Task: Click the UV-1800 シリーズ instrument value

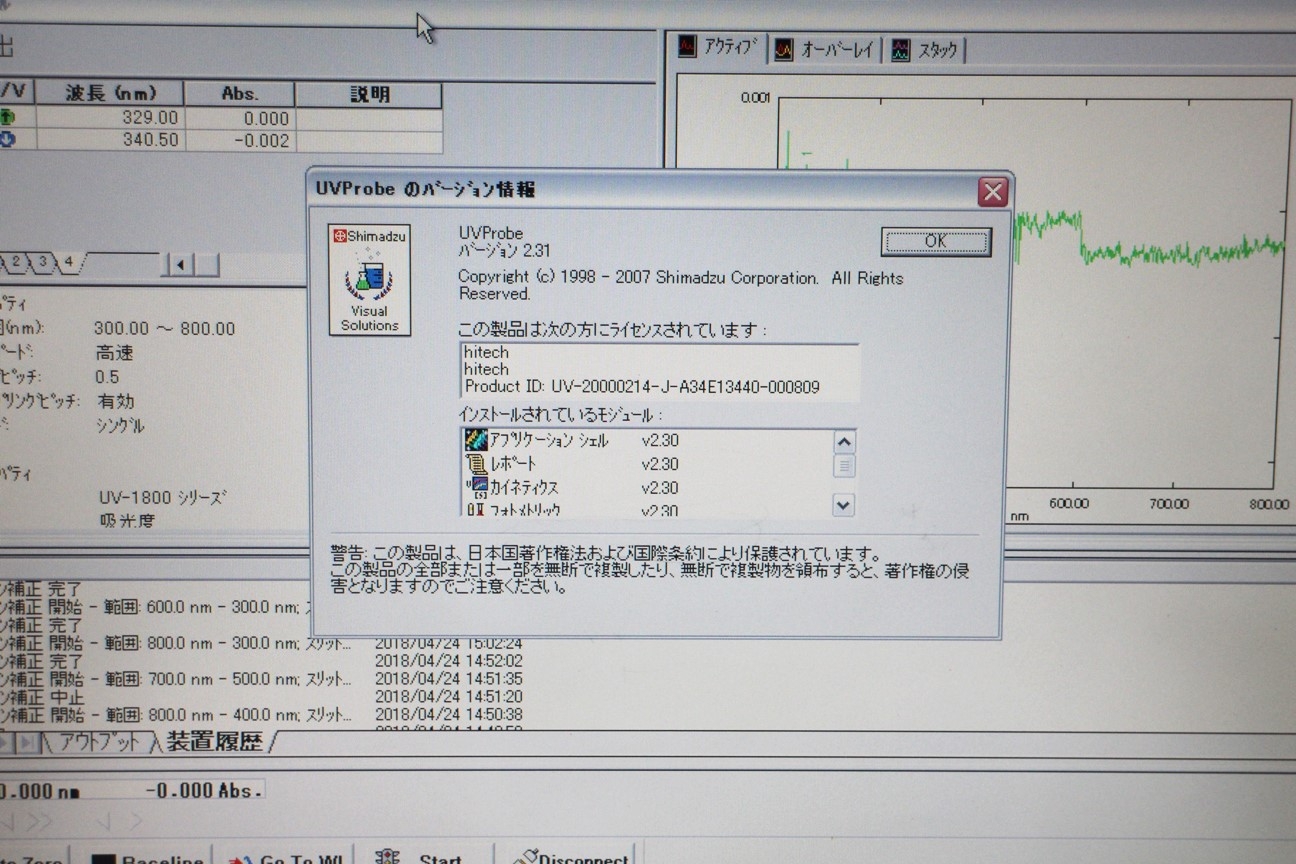Action: coord(163,497)
